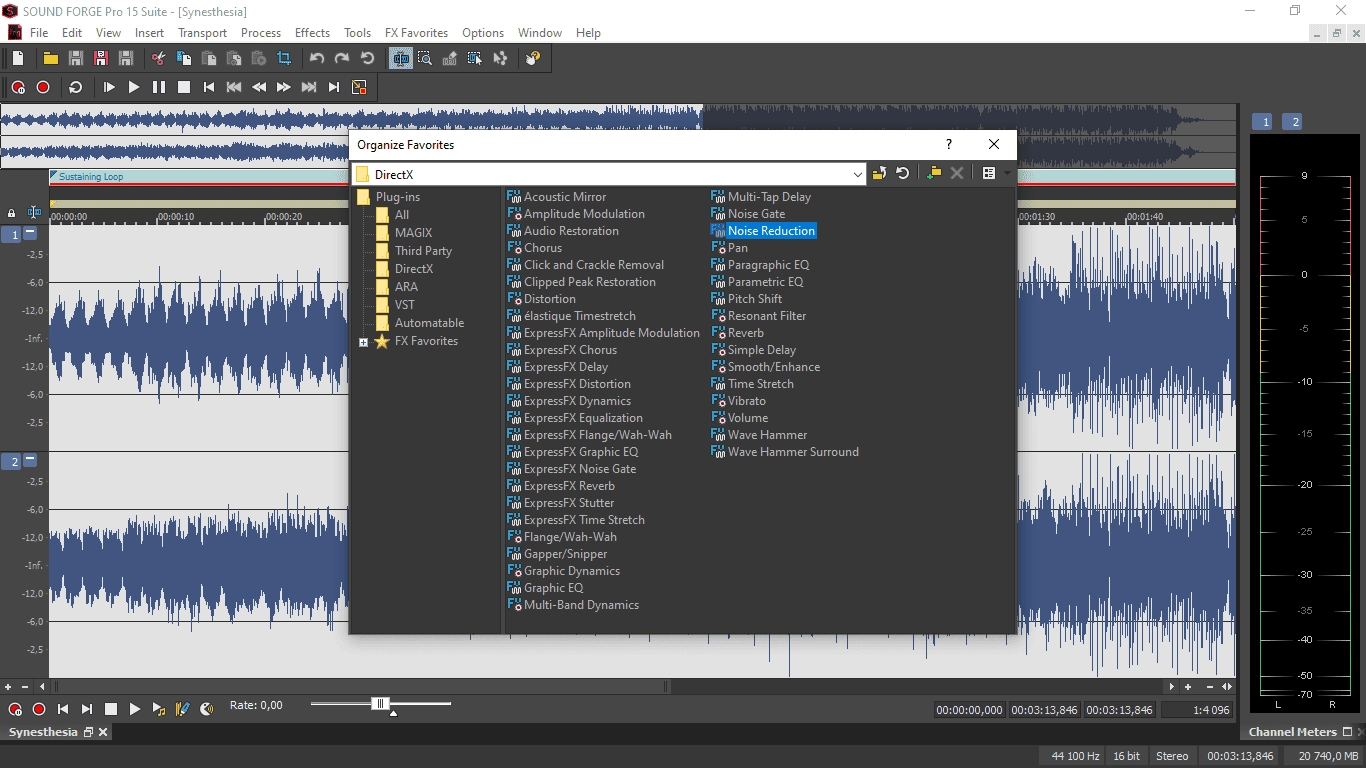The width and height of the screenshot is (1366, 768).
Task: Select the Noise Reduction plug-in
Action: pyautogui.click(x=763, y=231)
